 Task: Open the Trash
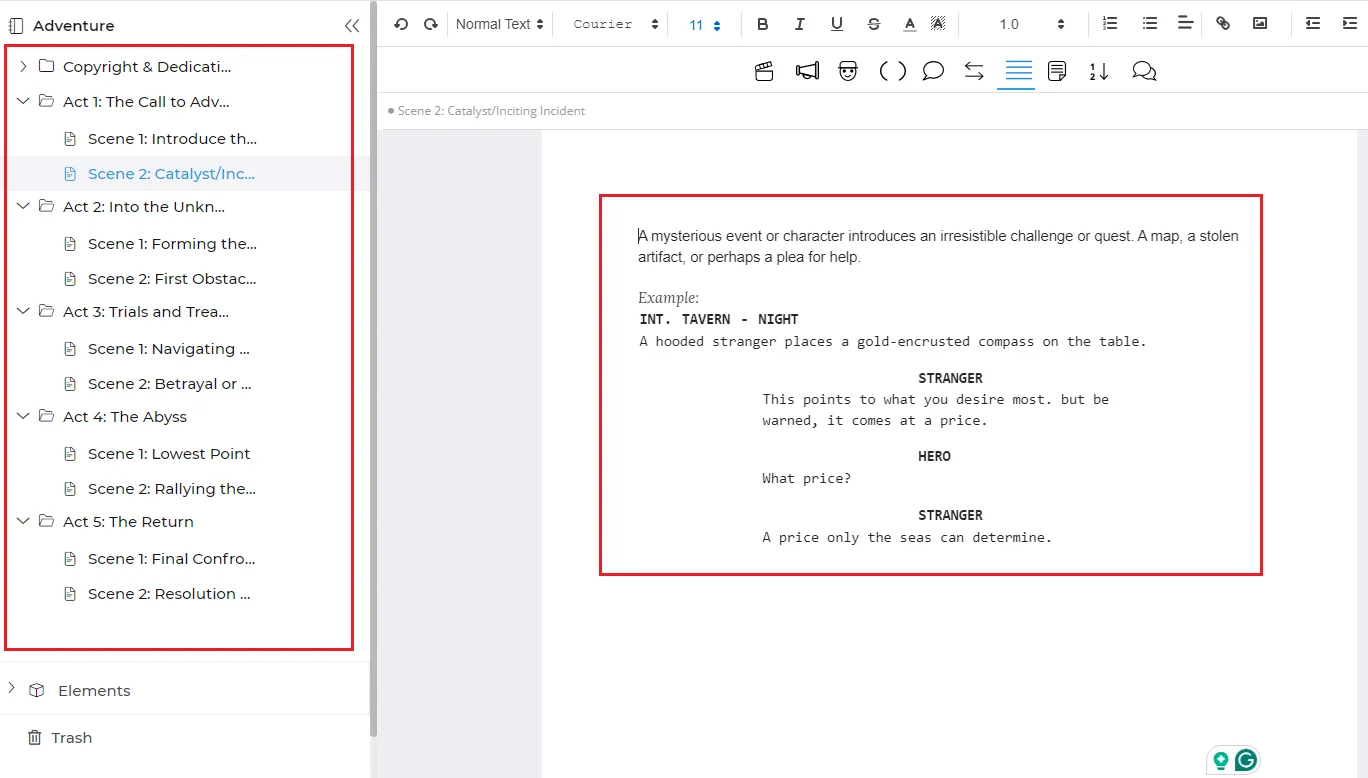coord(71,738)
